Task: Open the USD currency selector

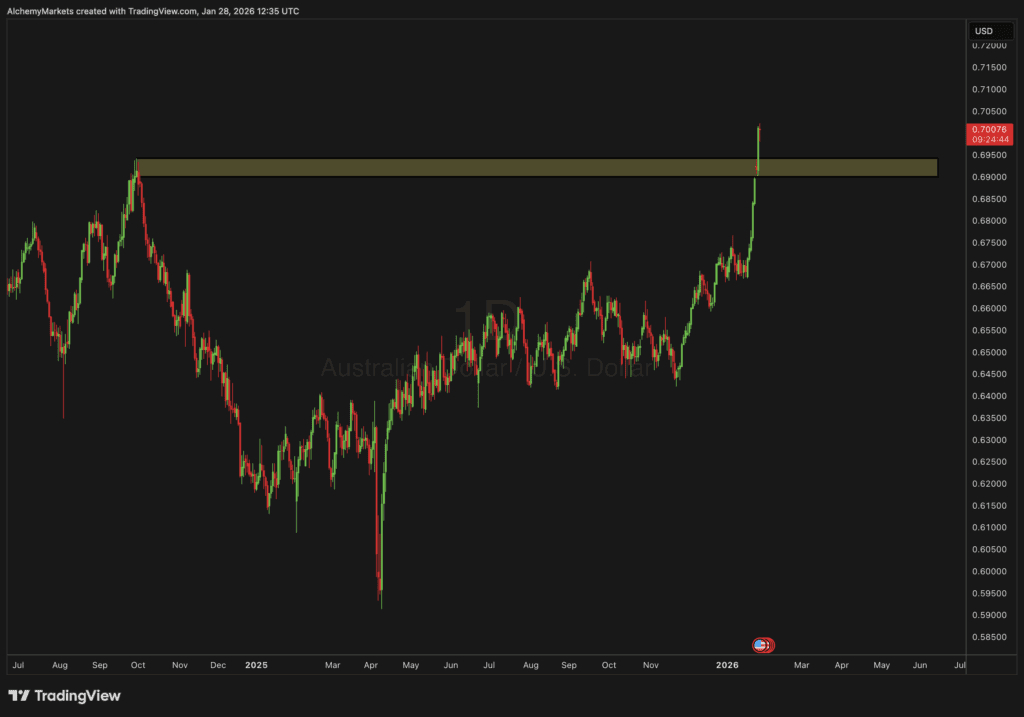Action: tap(990, 31)
